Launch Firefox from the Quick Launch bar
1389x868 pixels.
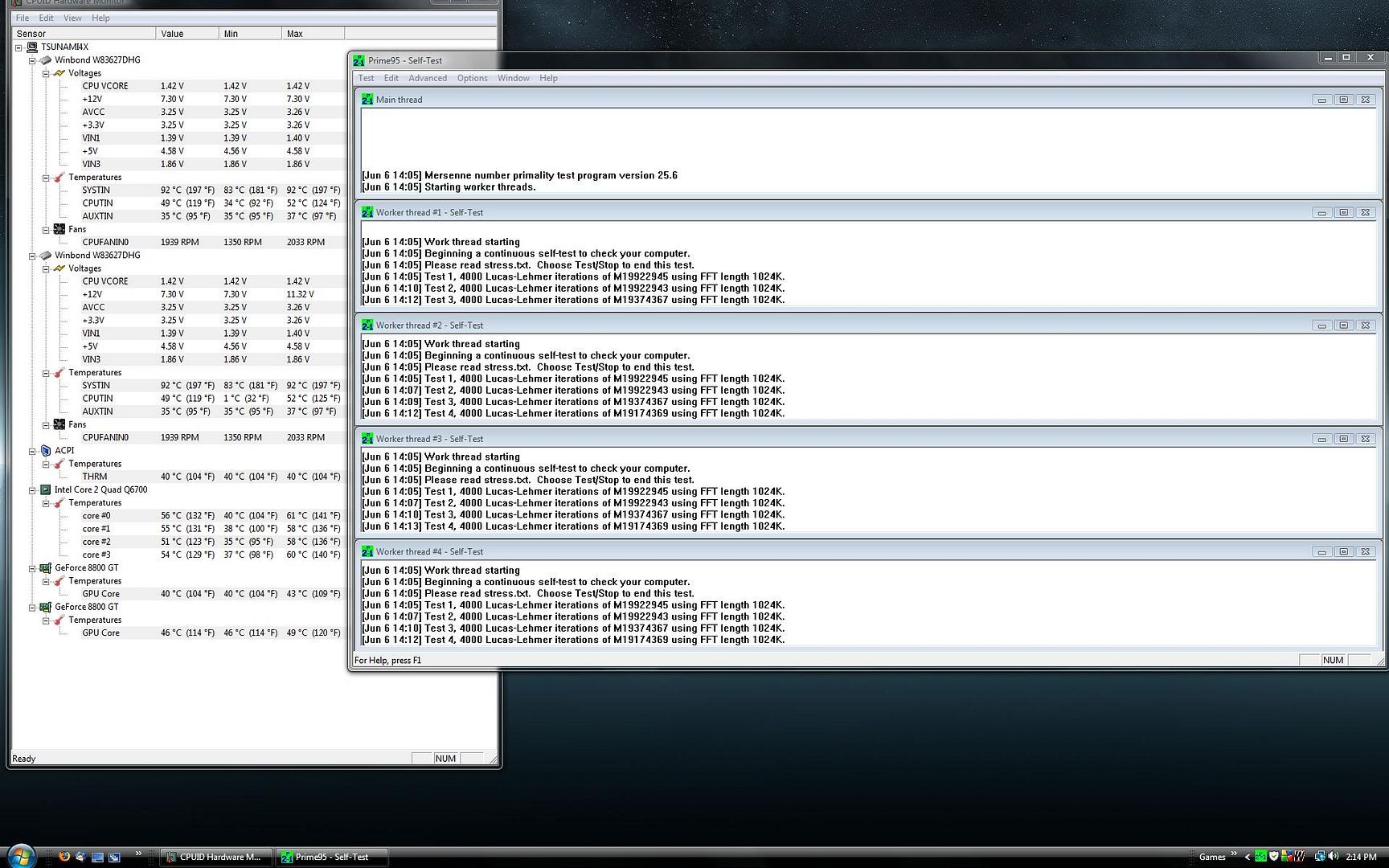(64, 857)
